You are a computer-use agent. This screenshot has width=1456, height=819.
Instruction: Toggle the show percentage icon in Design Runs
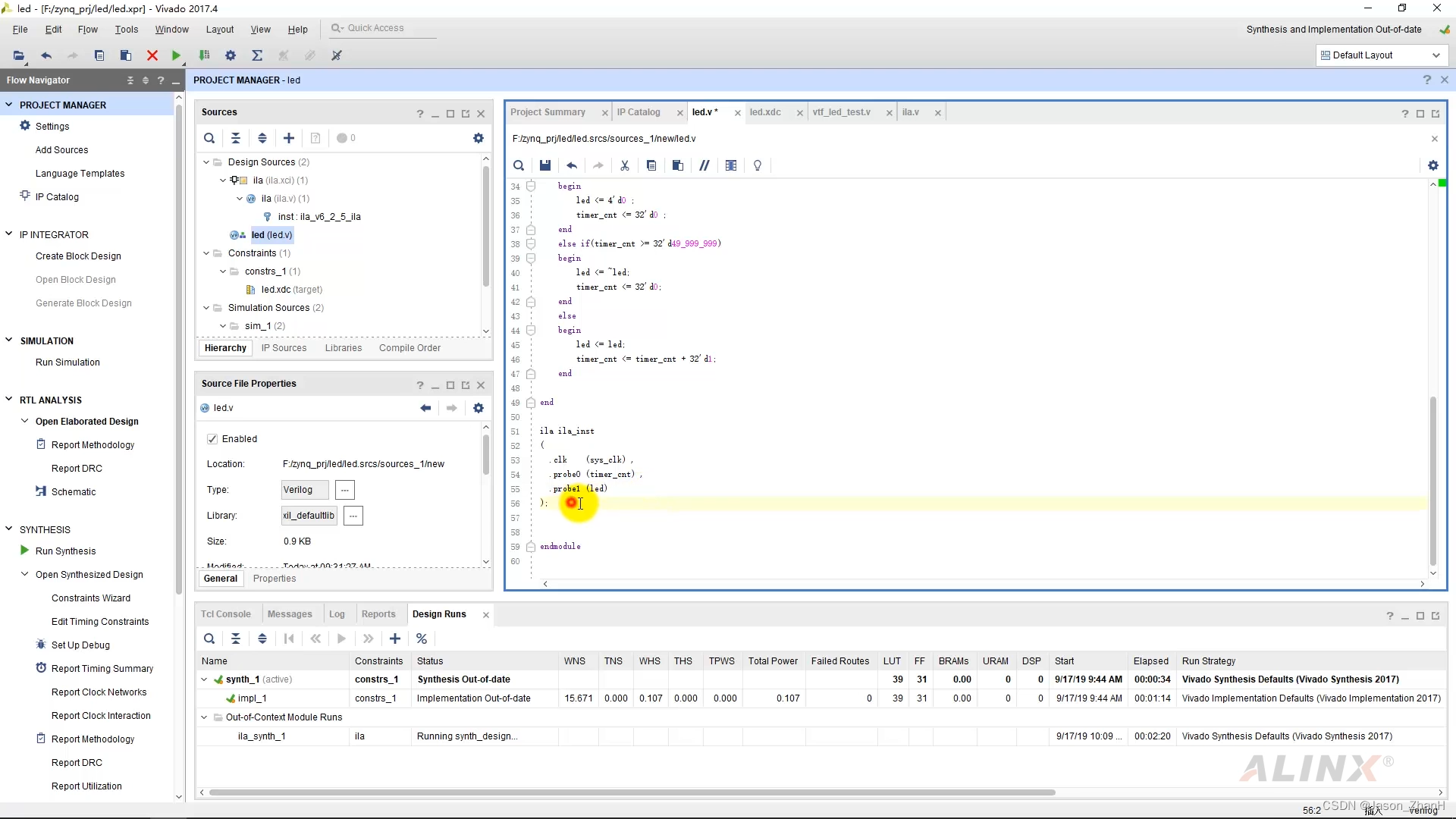(x=422, y=639)
